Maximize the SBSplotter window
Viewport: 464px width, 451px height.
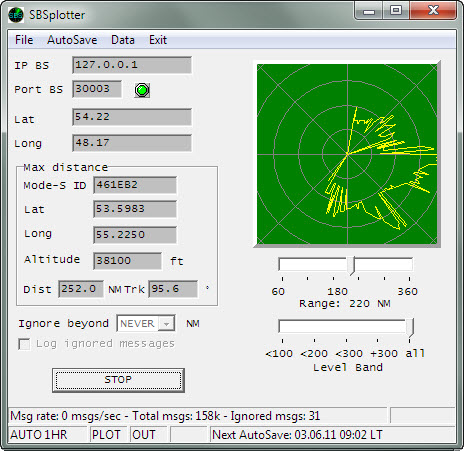(396, 10)
